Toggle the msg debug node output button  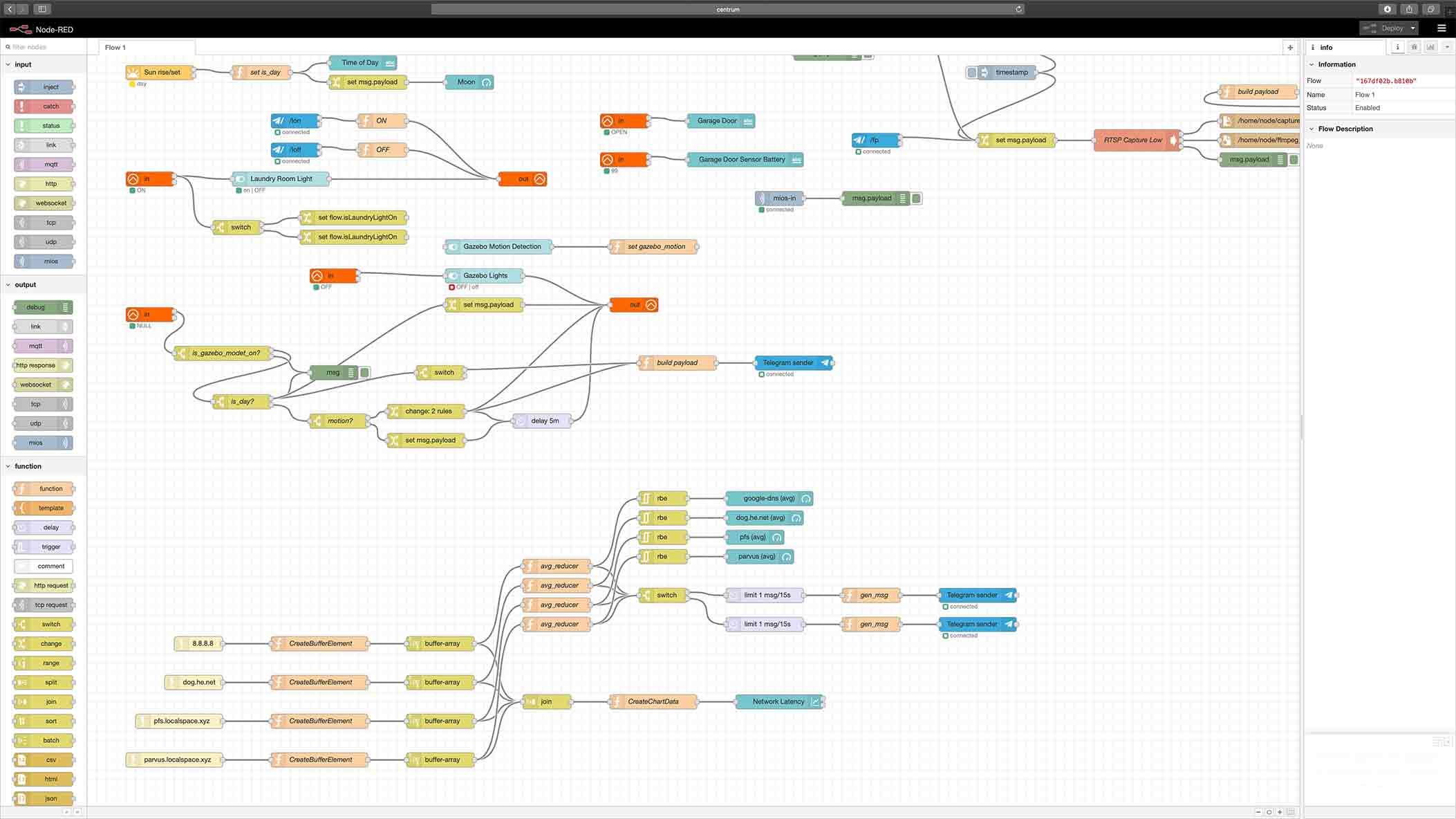pos(364,373)
